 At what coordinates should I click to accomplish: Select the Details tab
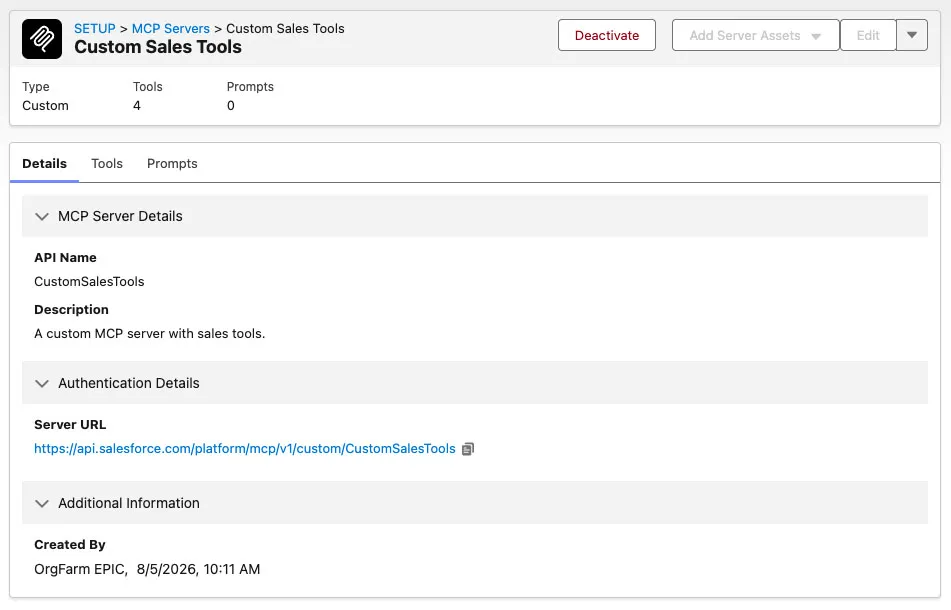44,164
